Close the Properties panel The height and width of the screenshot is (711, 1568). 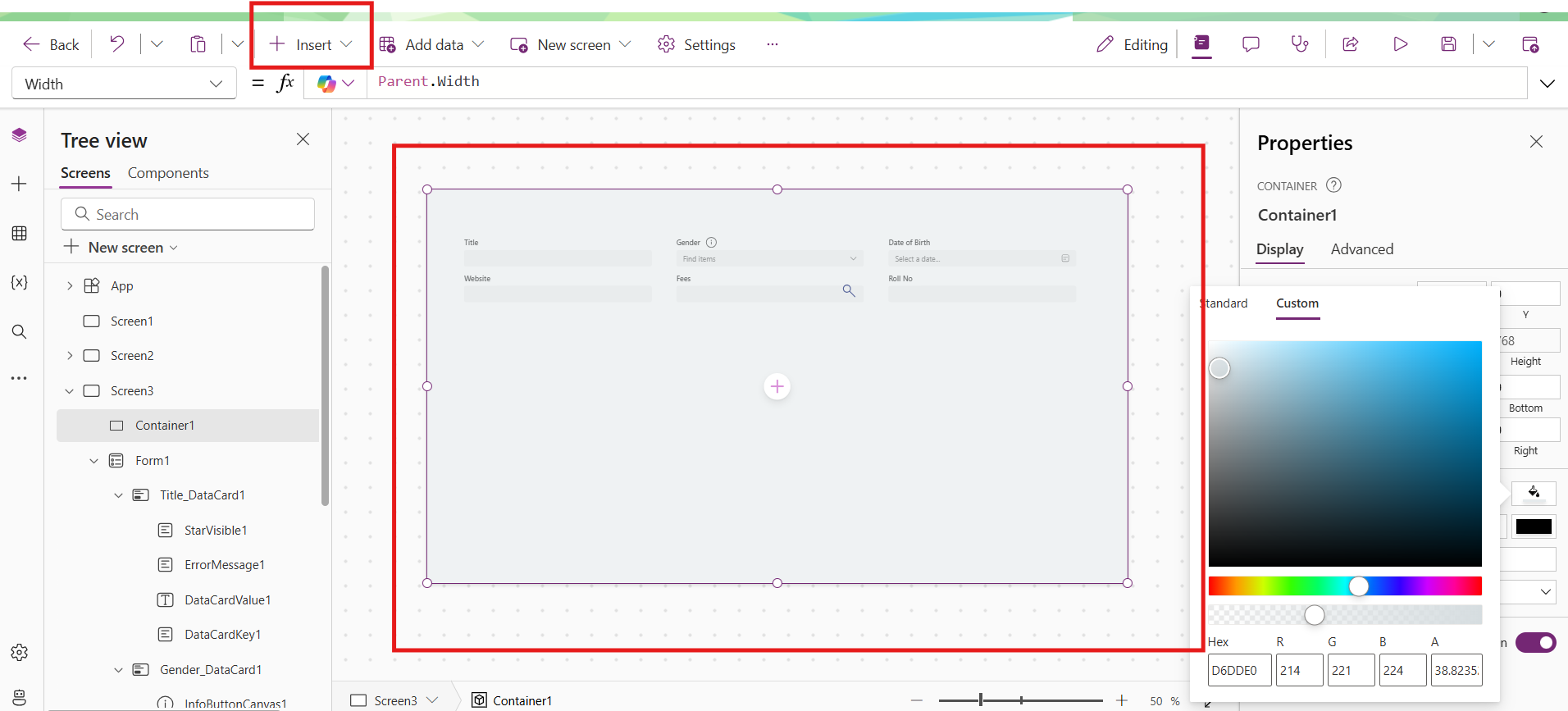1536,142
